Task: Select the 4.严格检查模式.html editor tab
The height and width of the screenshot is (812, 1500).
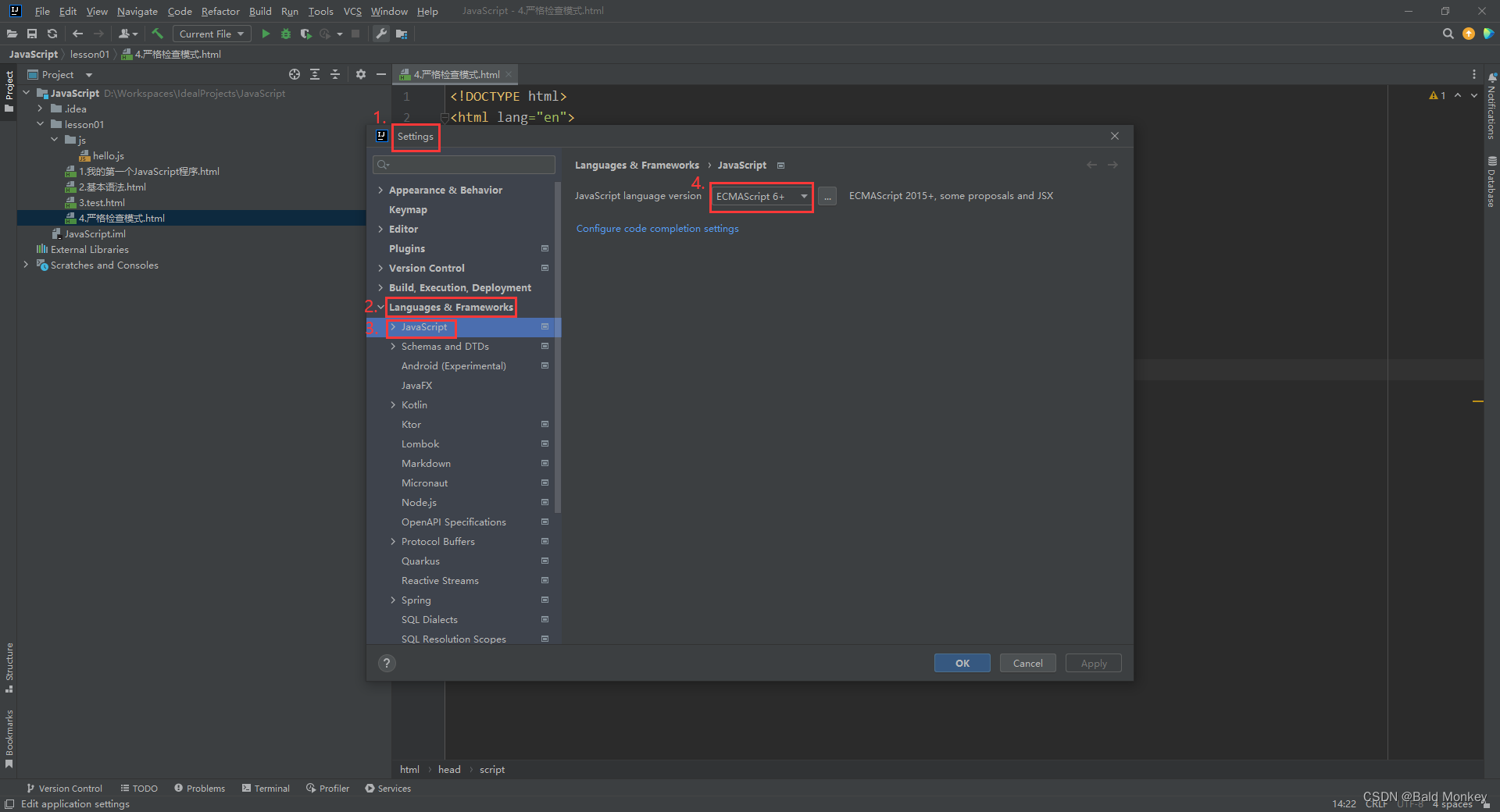Action: click(x=456, y=74)
